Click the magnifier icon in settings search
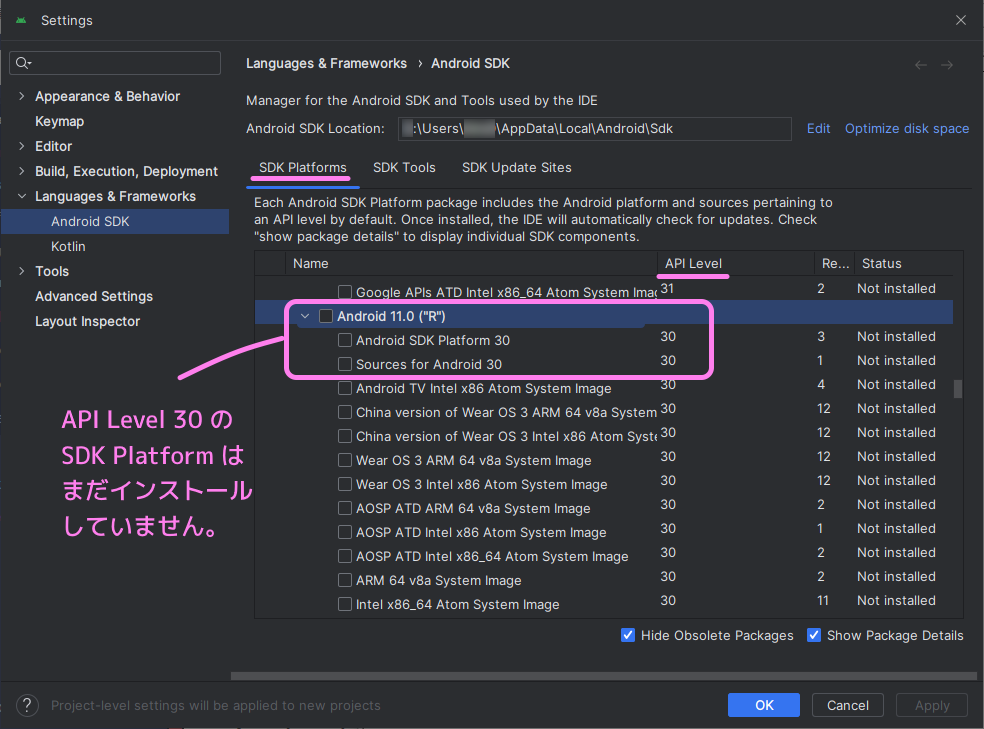This screenshot has width=984, height=729. point(22,62)
